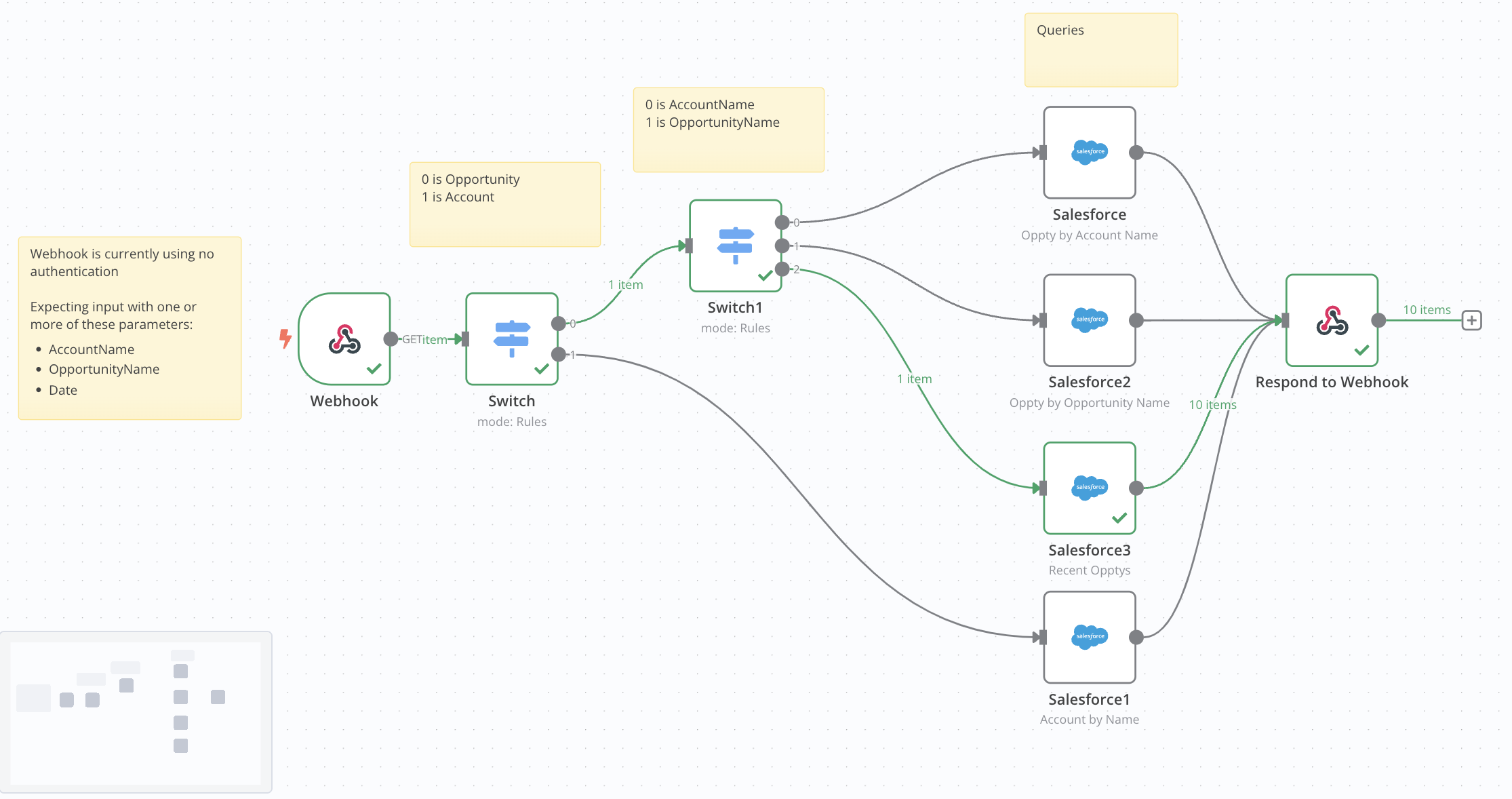This screenshot has width=1512, height=799.
Task: Click Switch output connector 0
Action: tap(559, 324)
